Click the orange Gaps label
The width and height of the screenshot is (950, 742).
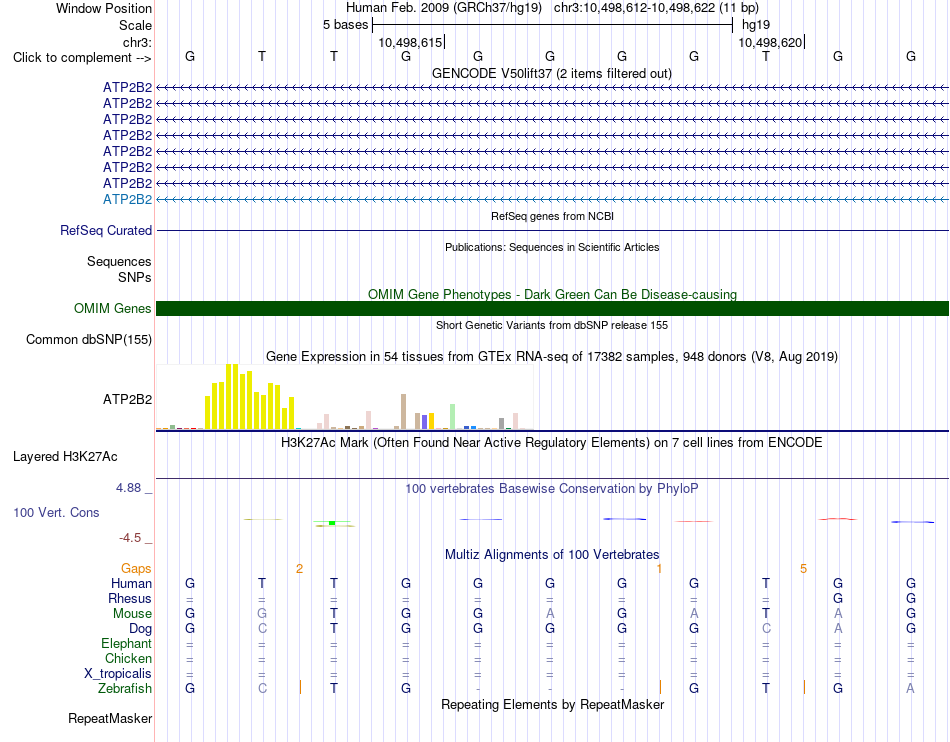coord(136,569)
